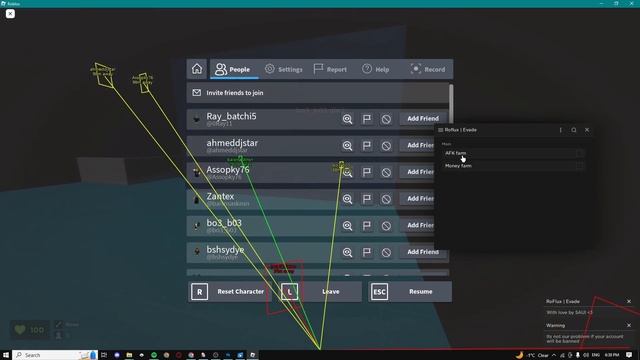Open the Windows Start menu

(6, 355)
